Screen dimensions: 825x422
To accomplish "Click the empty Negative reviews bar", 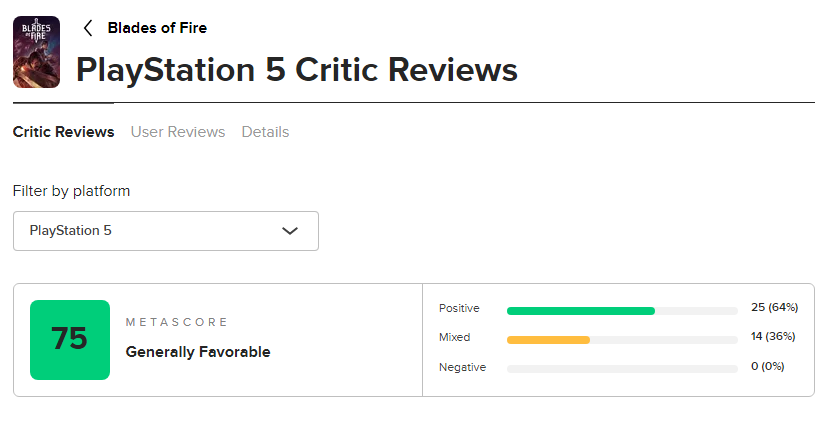I will pos(622,369).
